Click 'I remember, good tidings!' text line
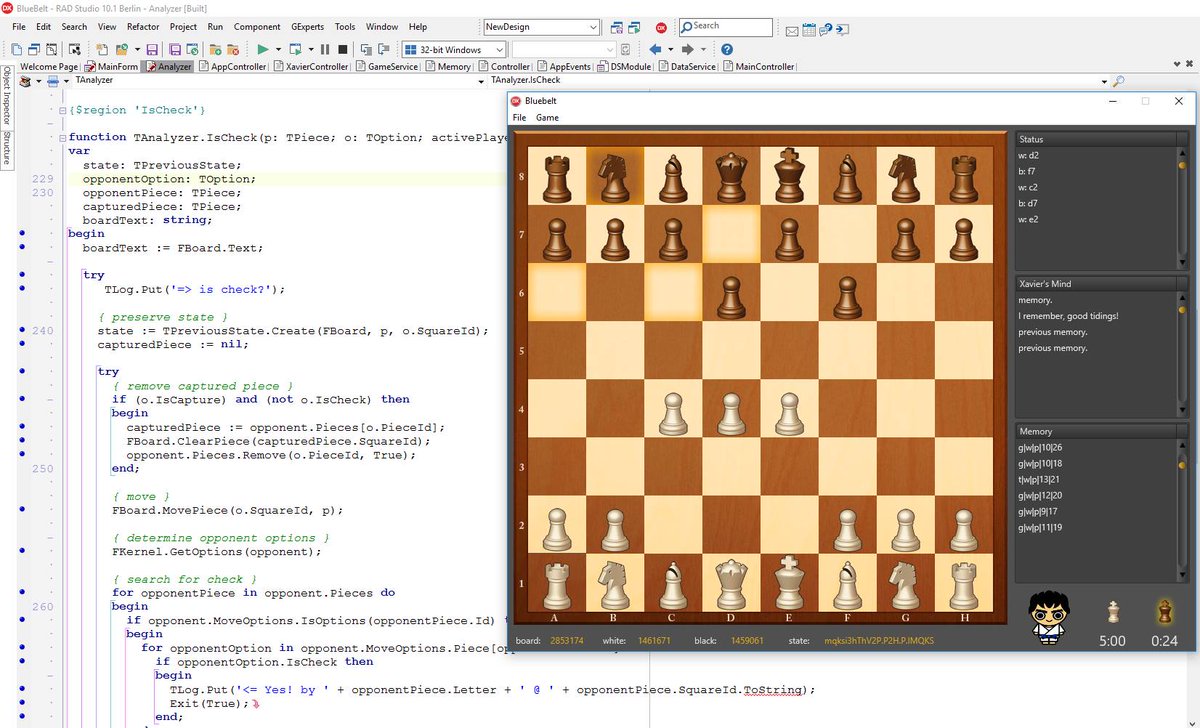 coord(1068,316)
